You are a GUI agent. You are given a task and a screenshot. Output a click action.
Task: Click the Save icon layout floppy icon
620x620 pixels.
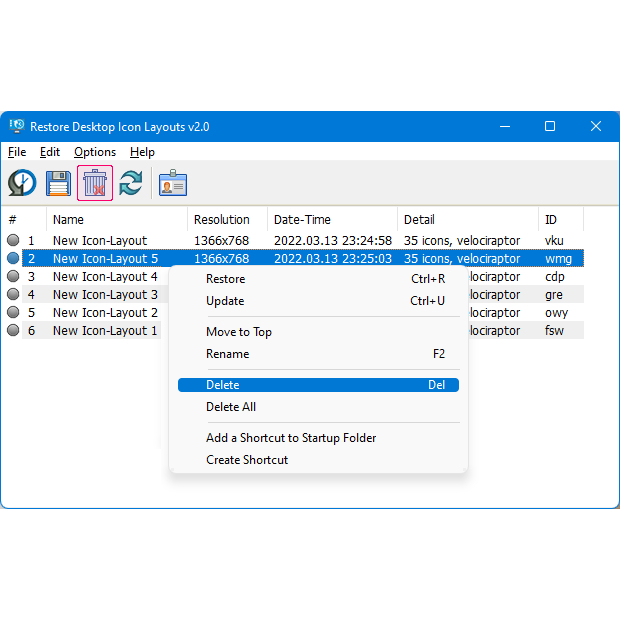59,183
